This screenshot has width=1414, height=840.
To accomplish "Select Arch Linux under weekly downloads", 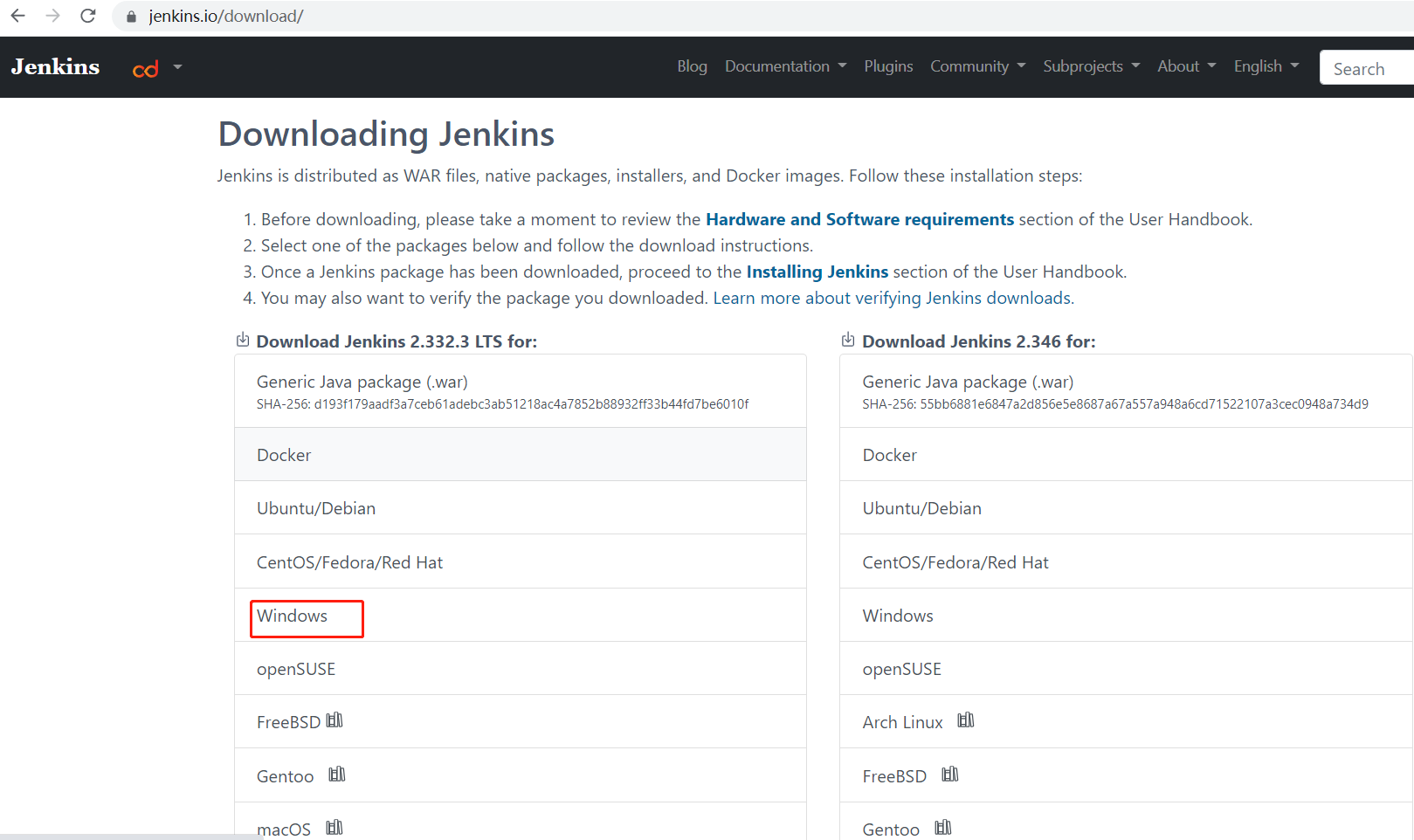I will pyautogui.click(x=1127, y=722).
